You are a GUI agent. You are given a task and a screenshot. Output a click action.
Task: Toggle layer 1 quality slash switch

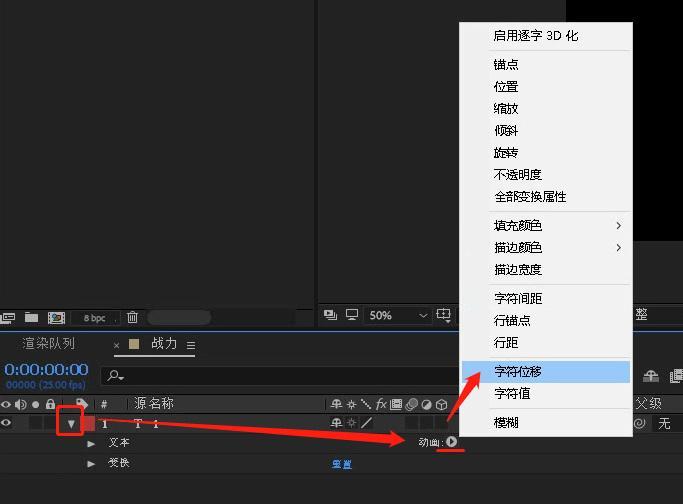(367, 423)
